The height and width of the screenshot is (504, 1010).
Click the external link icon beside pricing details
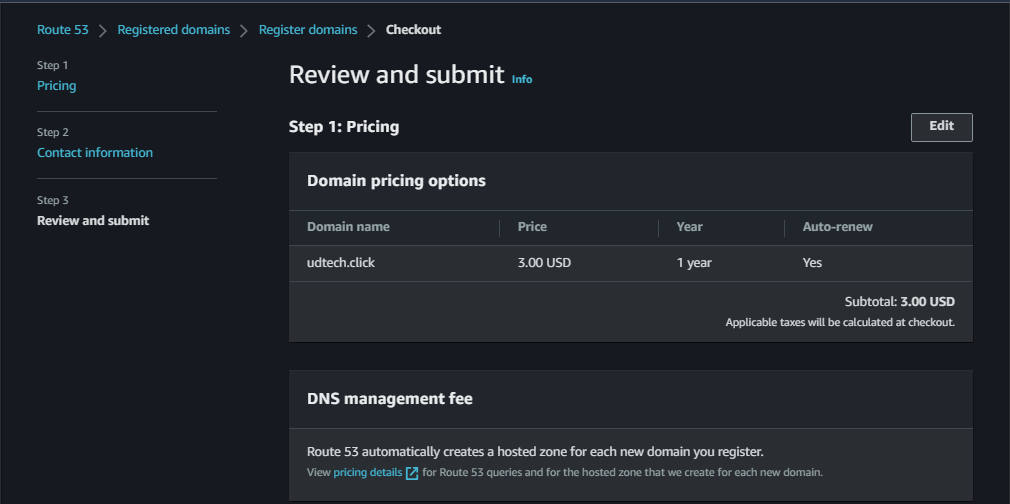click(x=412, y=472)
